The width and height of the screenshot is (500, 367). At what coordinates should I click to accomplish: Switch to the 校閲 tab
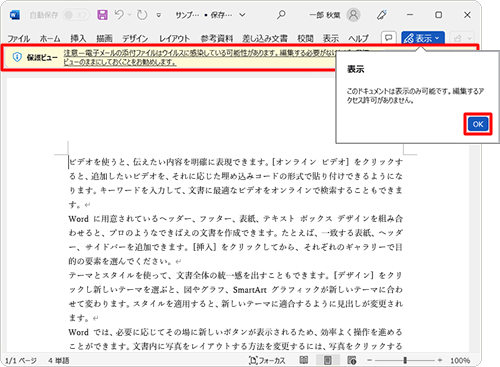305,39
